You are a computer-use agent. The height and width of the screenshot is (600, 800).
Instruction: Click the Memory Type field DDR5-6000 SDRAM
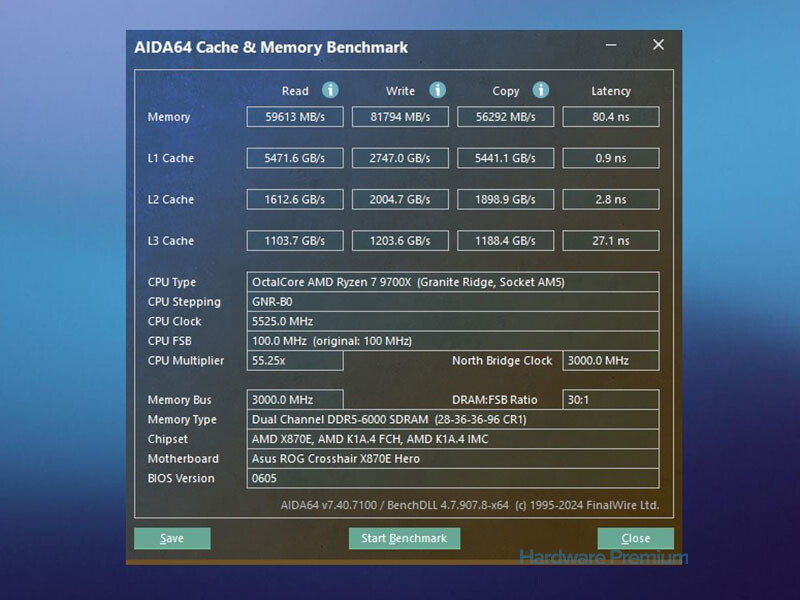point(453,419)
